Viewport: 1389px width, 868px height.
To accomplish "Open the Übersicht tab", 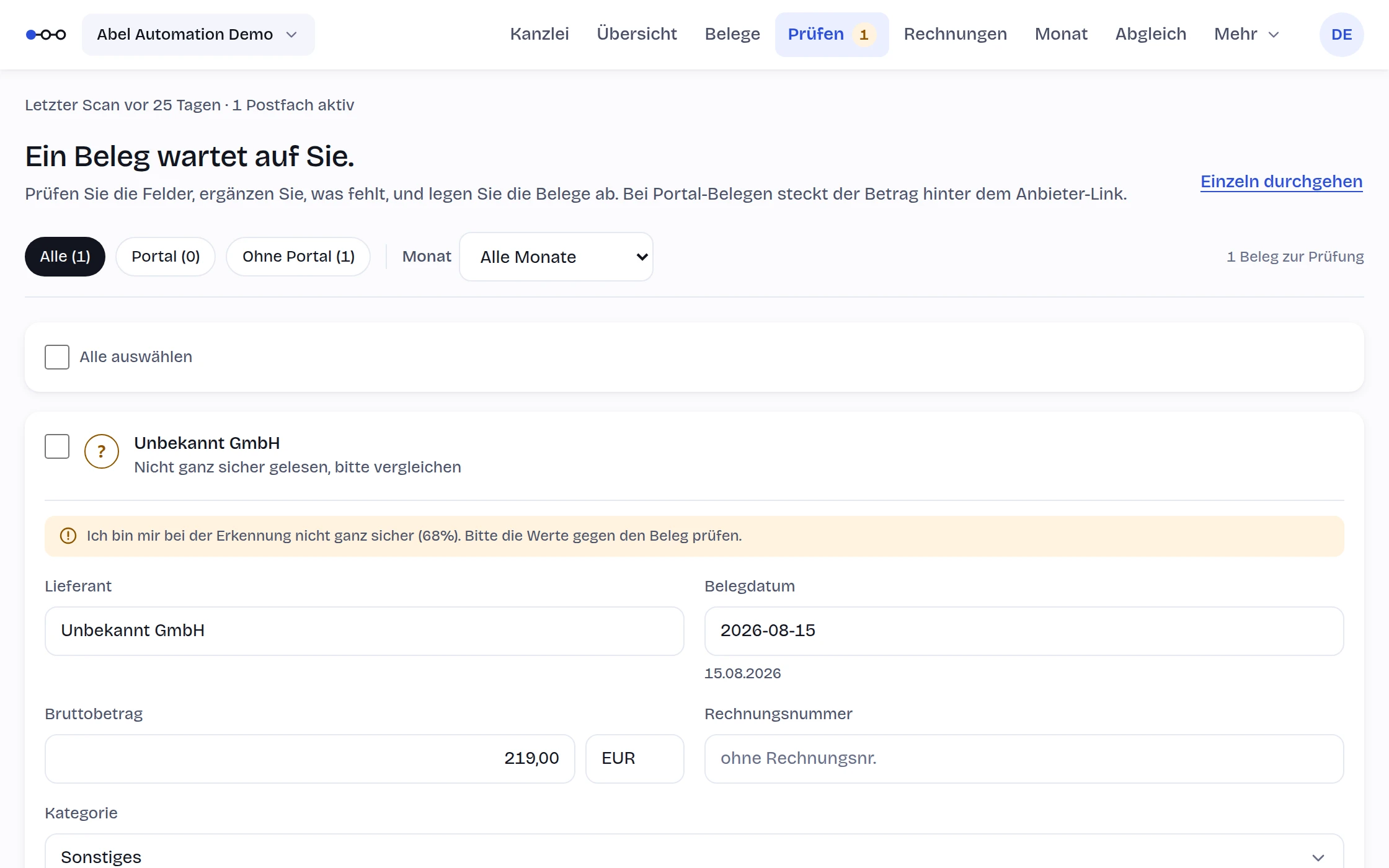I will [x=637, y=34].
